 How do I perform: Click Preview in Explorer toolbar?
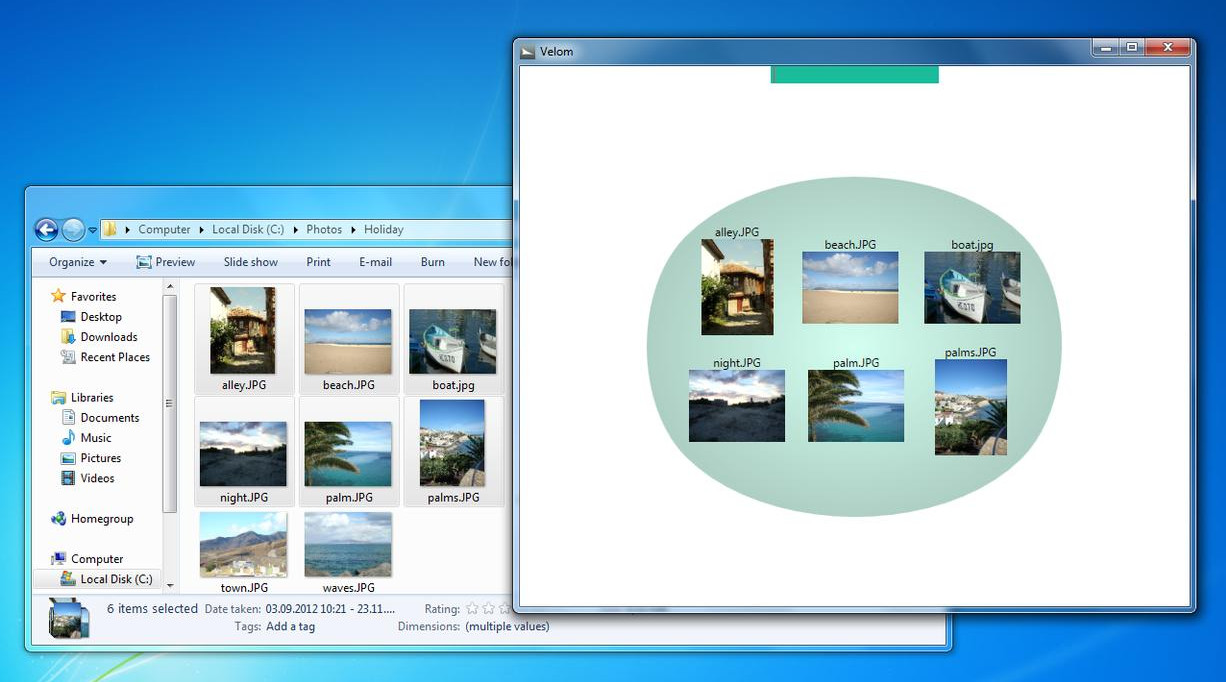coord(166,262)
